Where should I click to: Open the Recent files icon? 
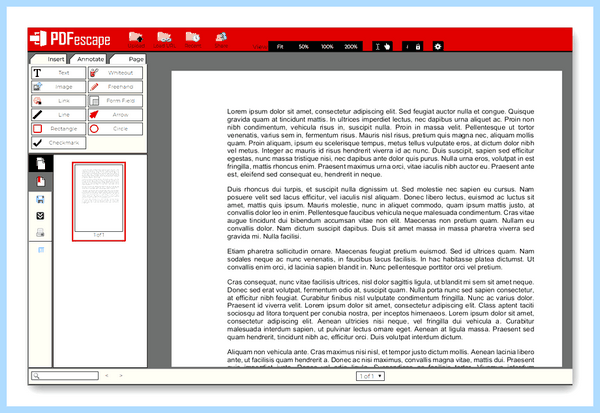(x=193, y=40)
